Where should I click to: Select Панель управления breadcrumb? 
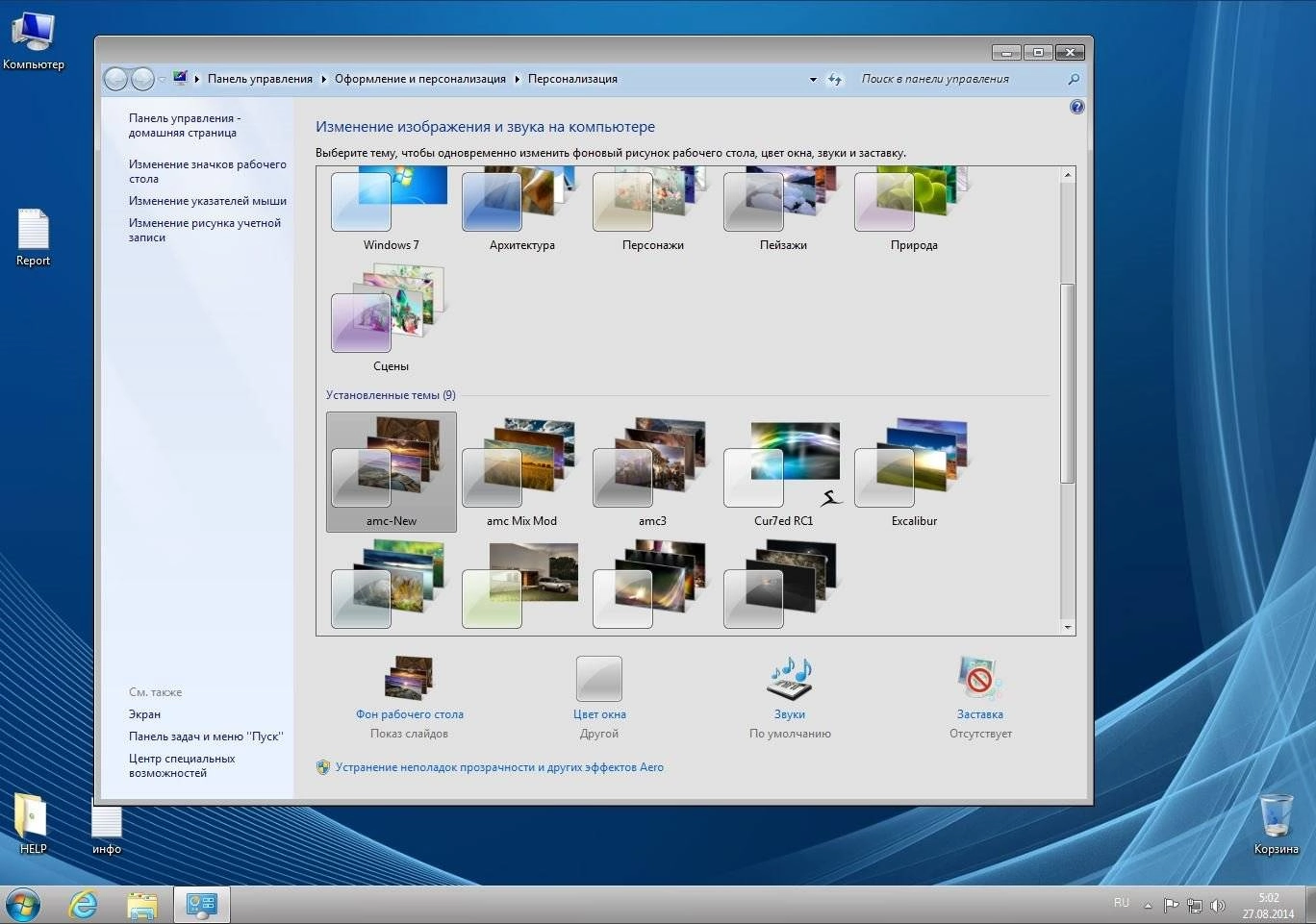pyautogui.click(x=260, y=79)
